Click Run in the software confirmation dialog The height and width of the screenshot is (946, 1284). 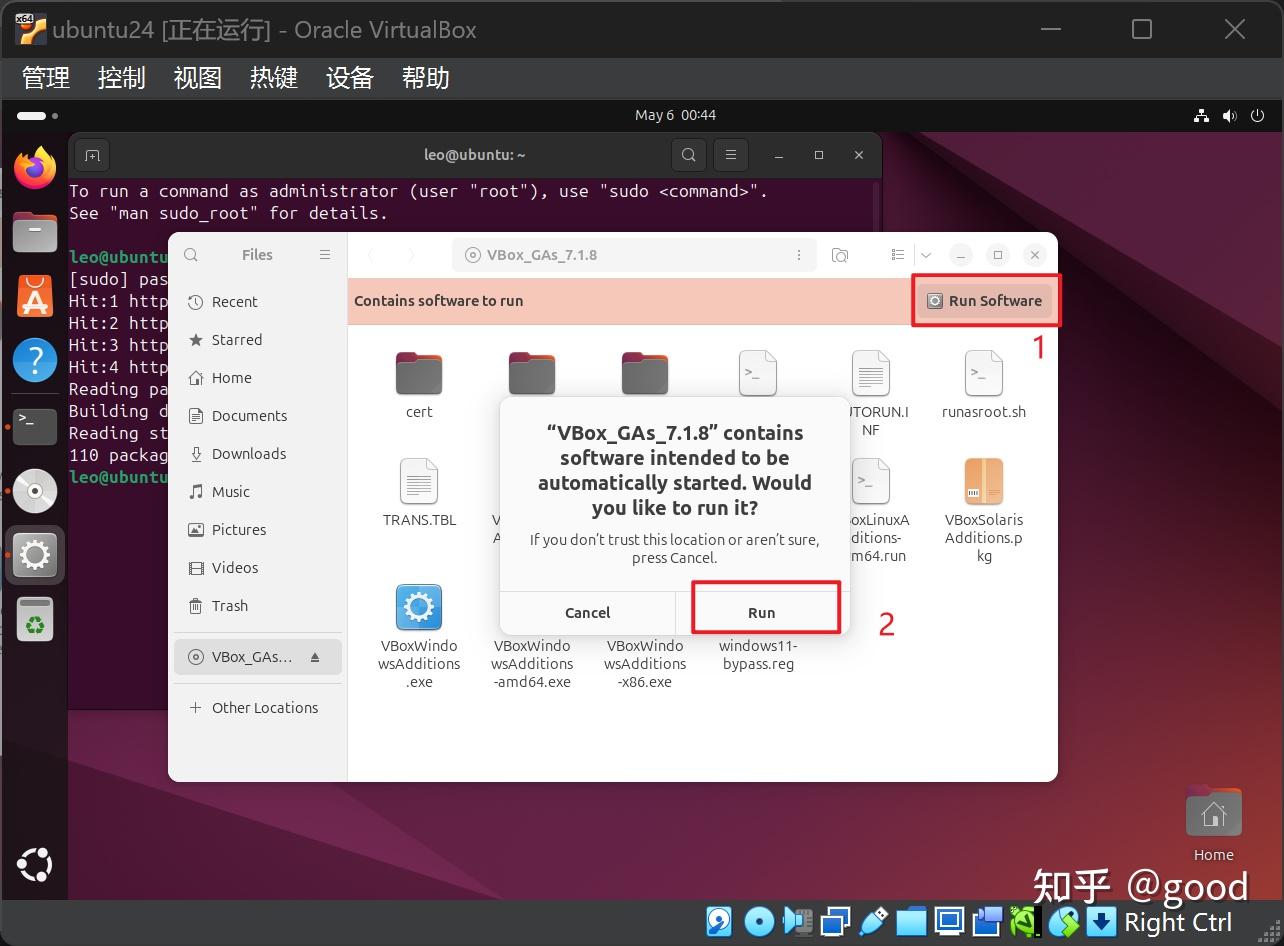coord(761,612)
